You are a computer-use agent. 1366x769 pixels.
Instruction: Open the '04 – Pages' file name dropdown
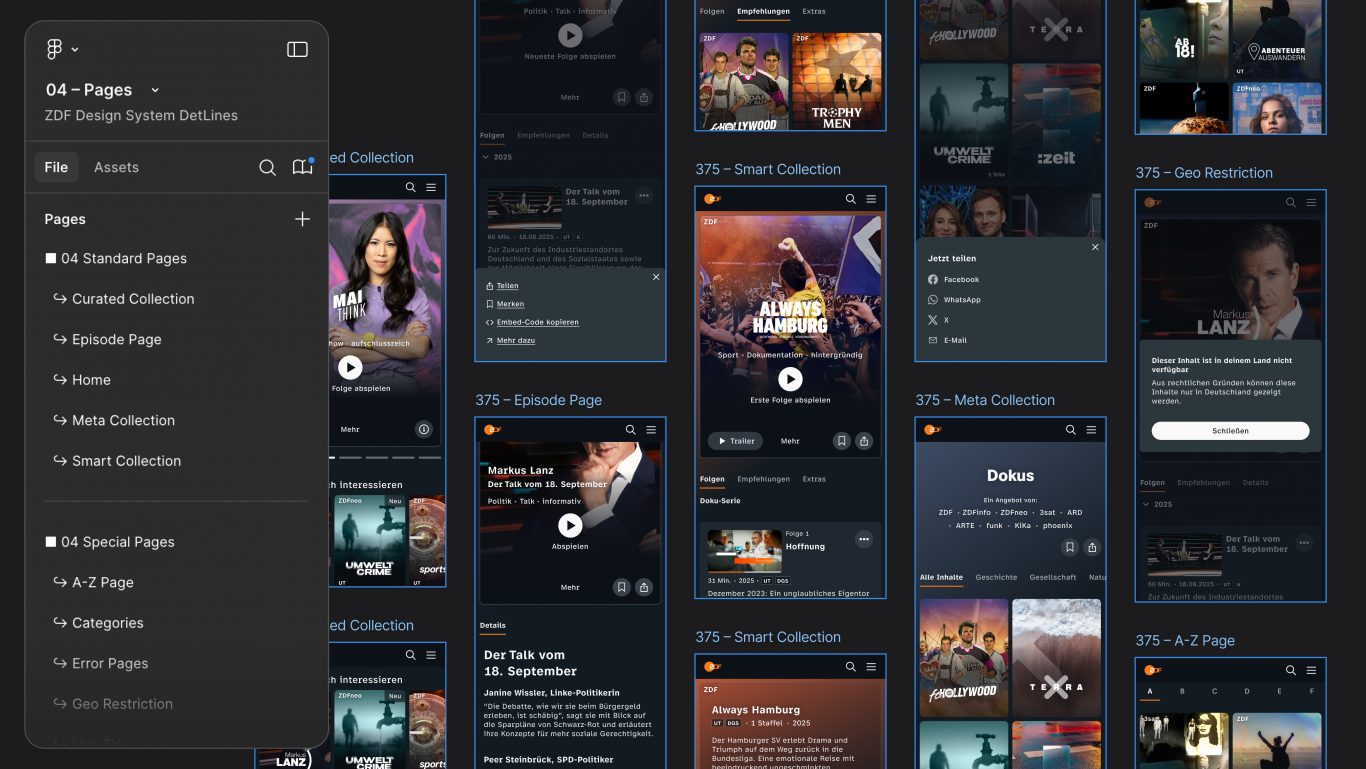[x=103, y=90]
